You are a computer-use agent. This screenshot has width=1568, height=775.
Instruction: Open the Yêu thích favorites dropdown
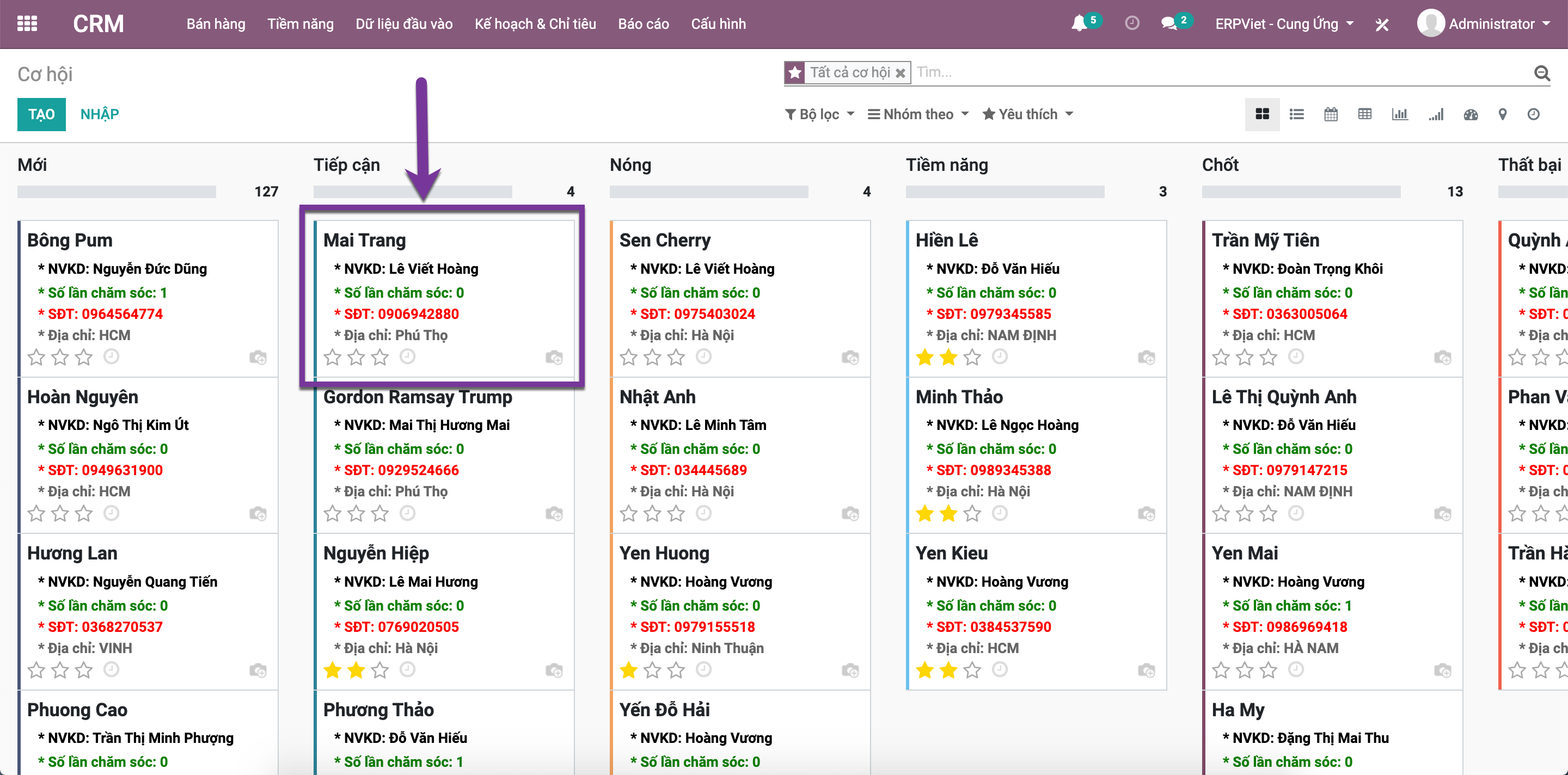coord(1027,114)
